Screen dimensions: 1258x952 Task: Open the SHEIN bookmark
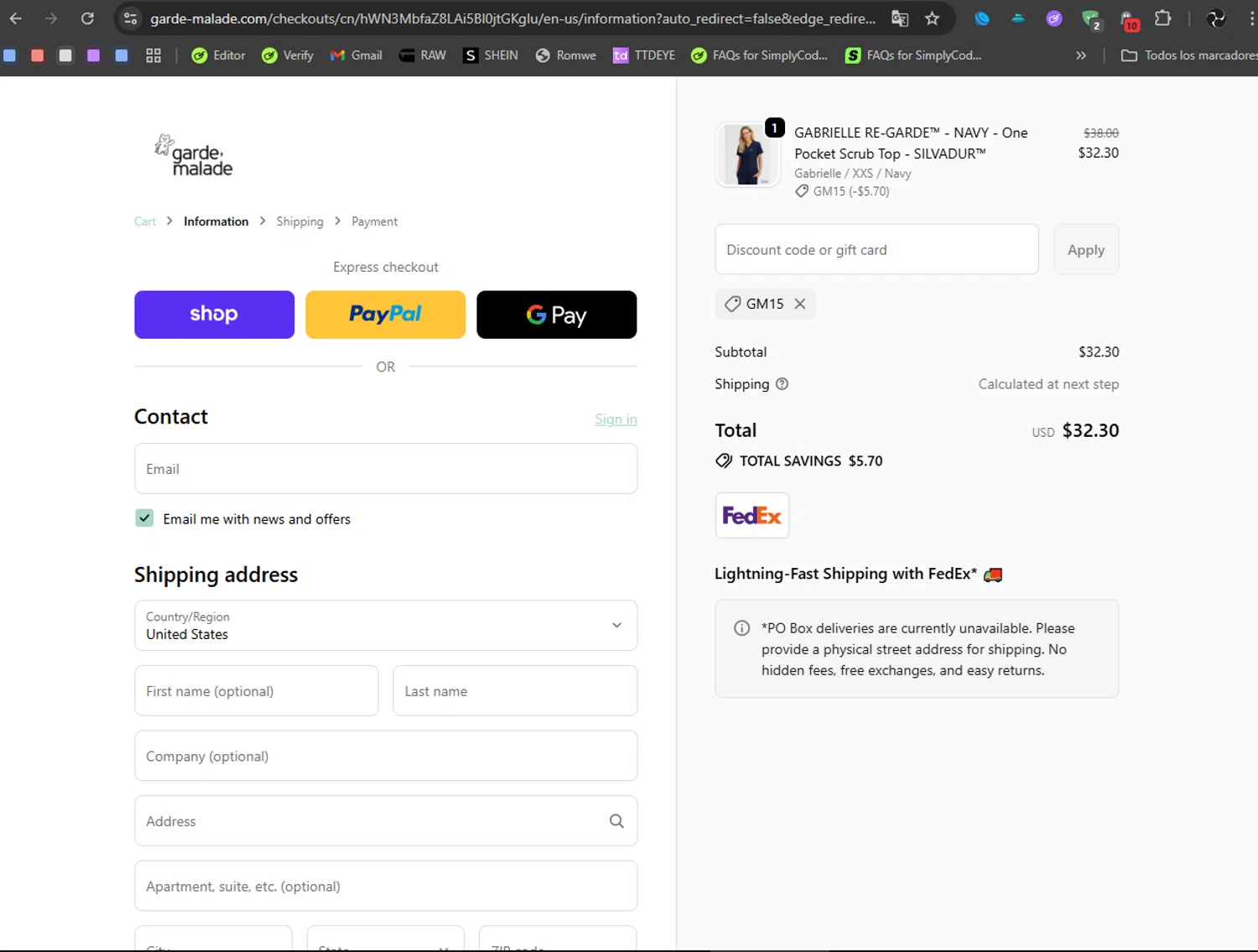[x=491, y=55]
